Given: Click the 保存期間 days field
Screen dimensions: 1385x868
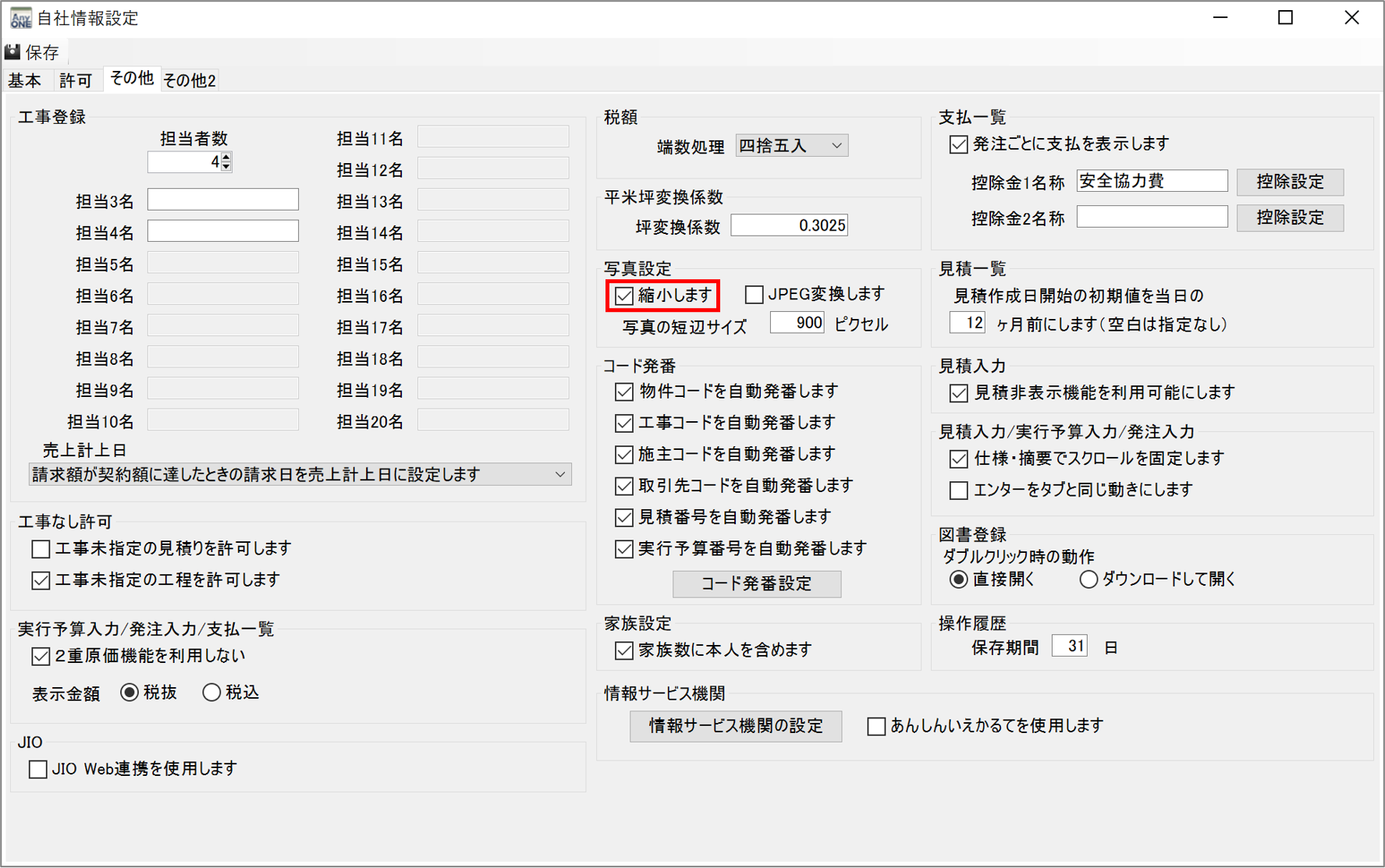Looking at the screenshot, I should click(1069, 647).
